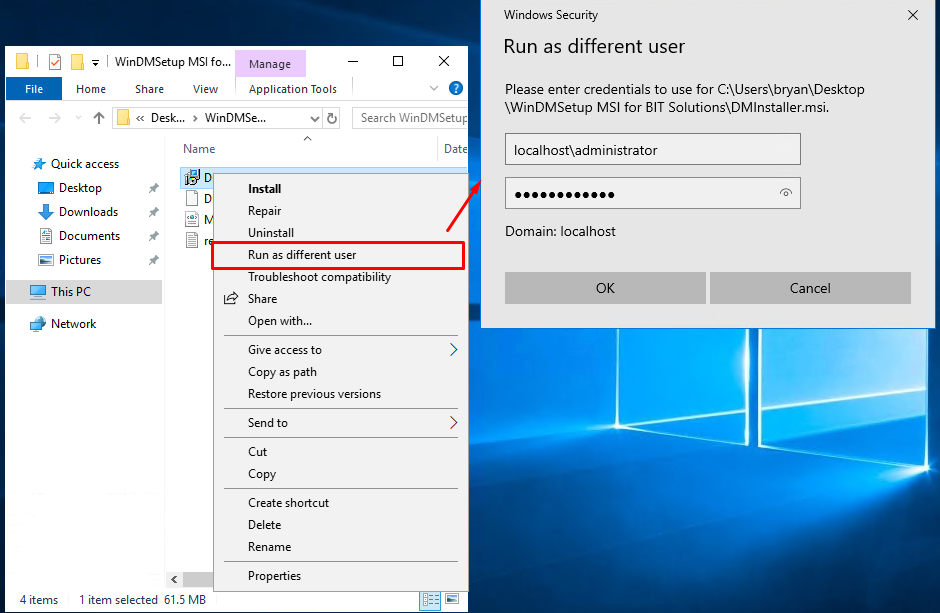Expand the Send to submenu
Screen dimensions: 940x613
[453, 423]
